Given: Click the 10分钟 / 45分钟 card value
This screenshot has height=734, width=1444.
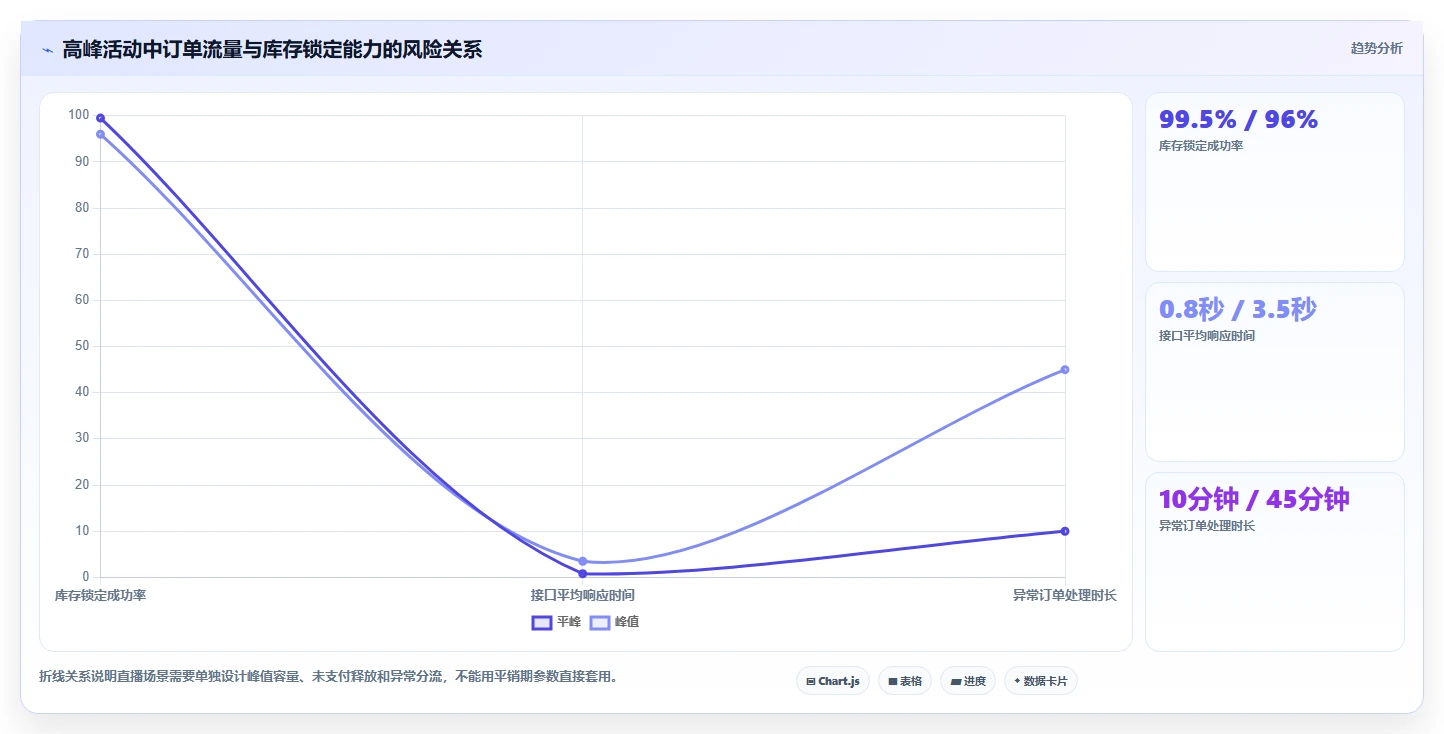Looking at the screenshot, I should point(1254,499).
